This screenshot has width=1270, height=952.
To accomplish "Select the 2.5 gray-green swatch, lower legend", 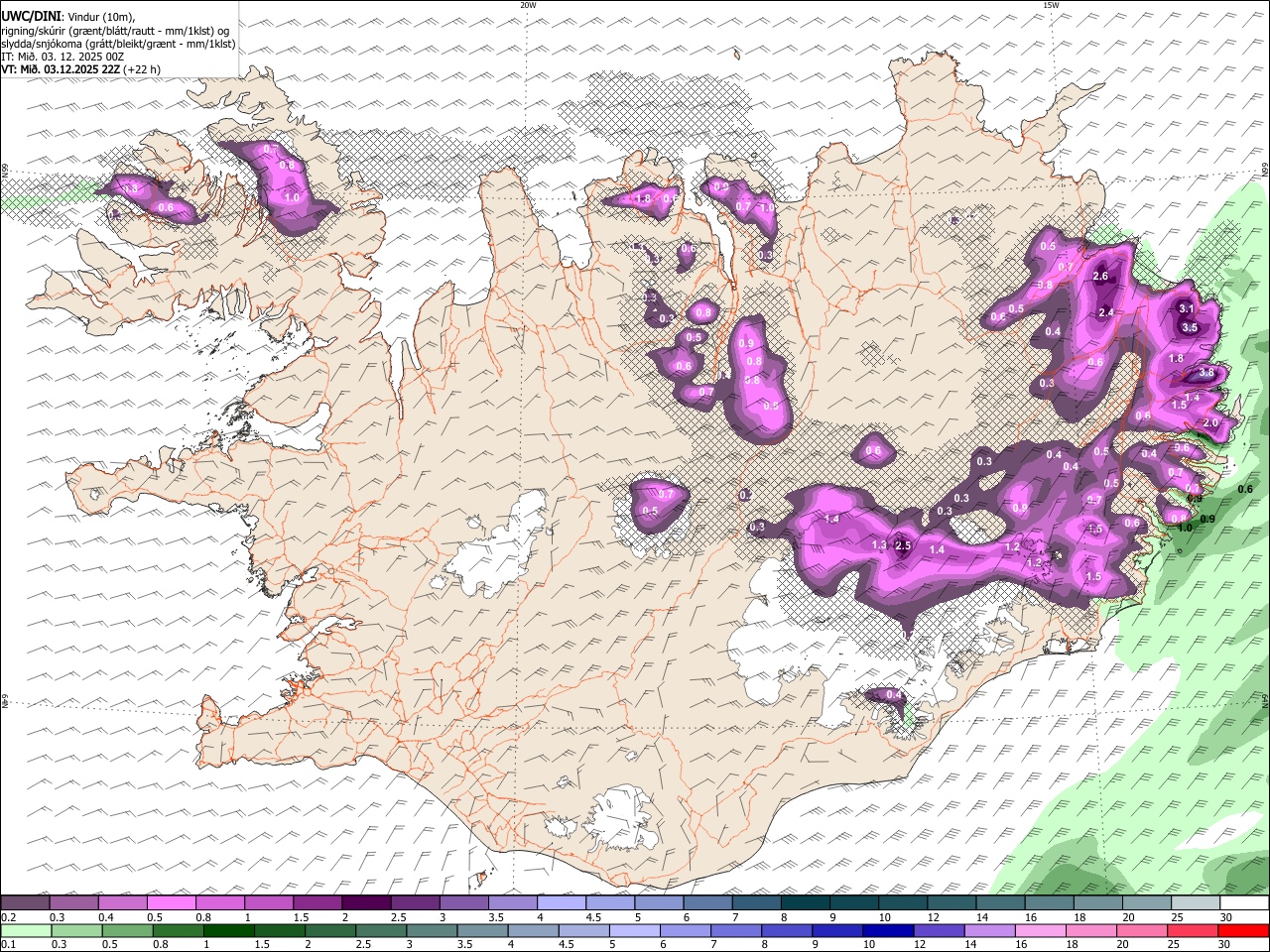I will (381, 931).
